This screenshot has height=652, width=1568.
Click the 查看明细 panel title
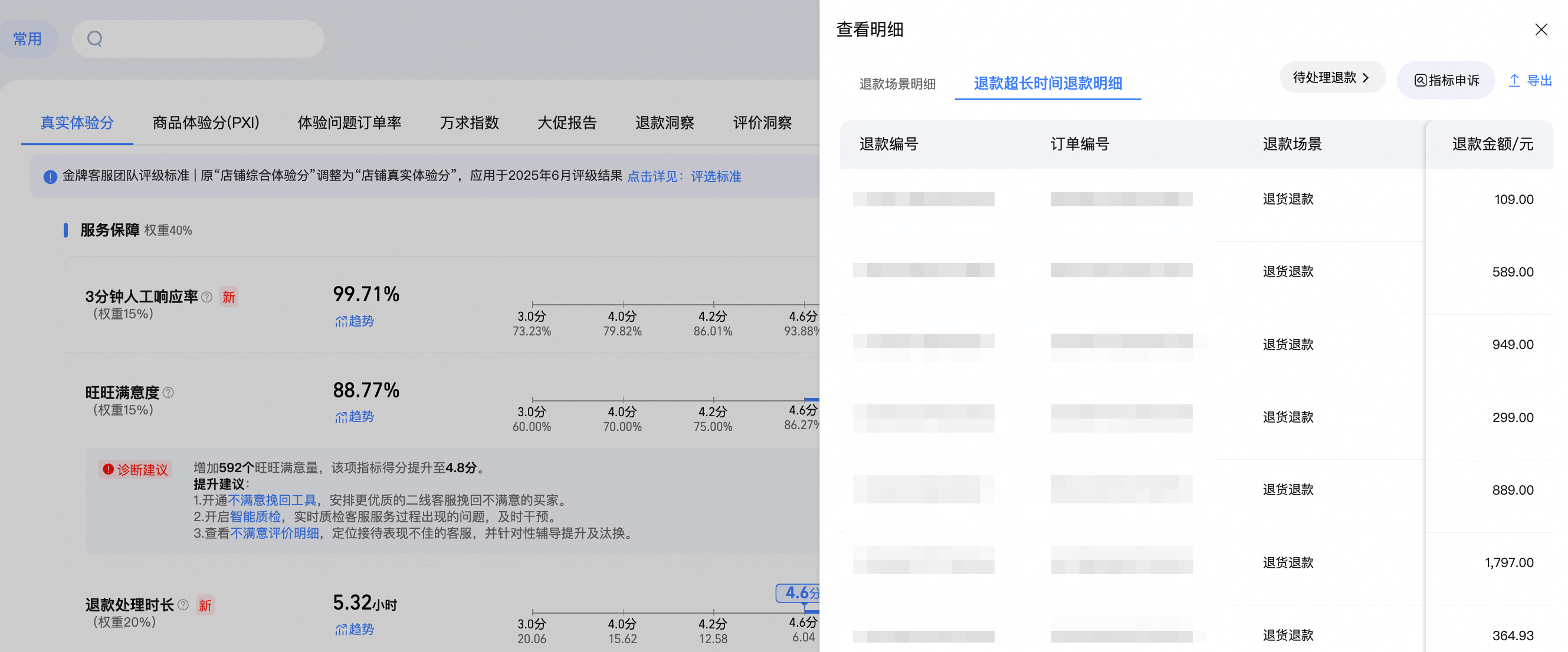point(870,29)
